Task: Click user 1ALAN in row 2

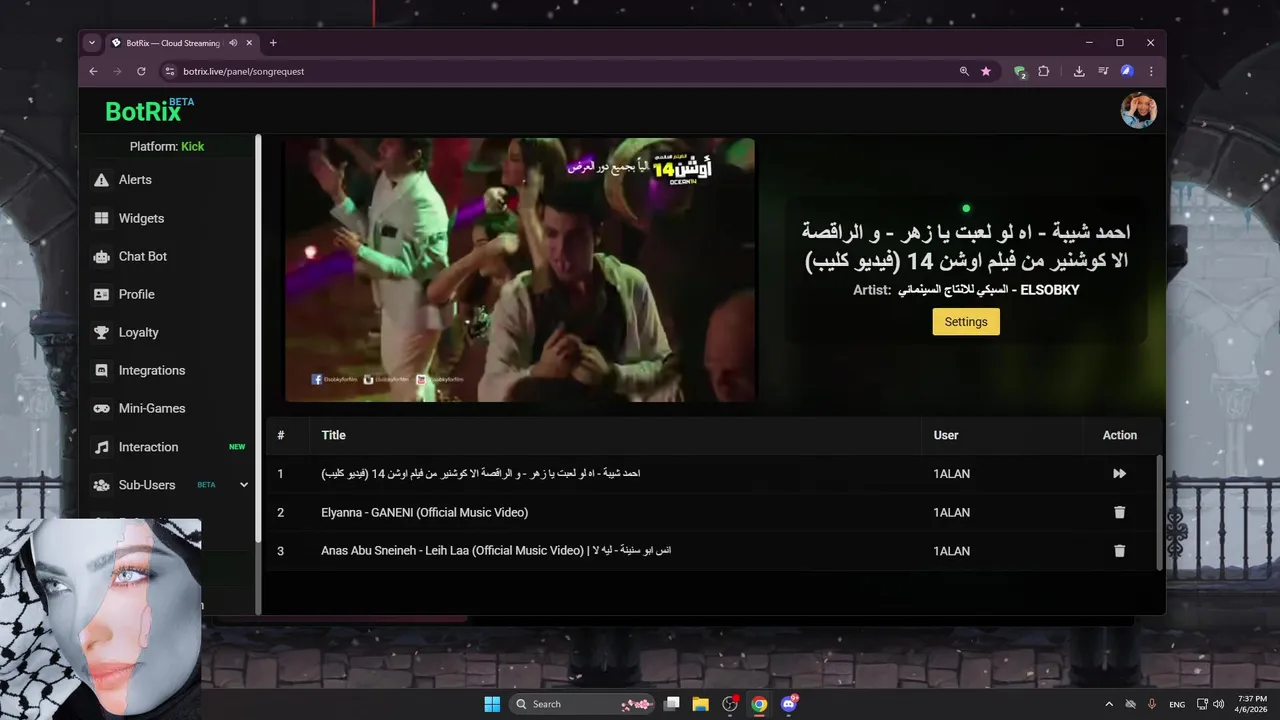Action: (951, 512)
